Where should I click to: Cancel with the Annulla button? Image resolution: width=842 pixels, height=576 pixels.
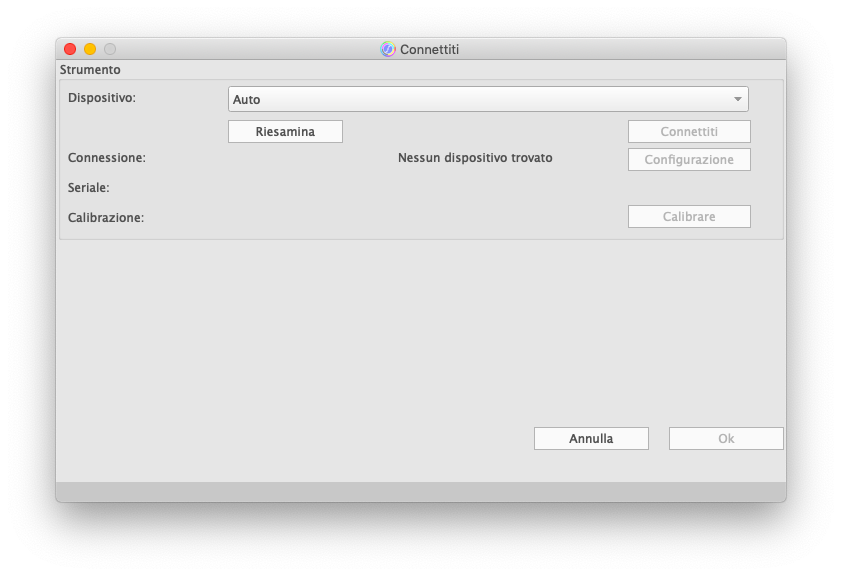tap(591, 439)
